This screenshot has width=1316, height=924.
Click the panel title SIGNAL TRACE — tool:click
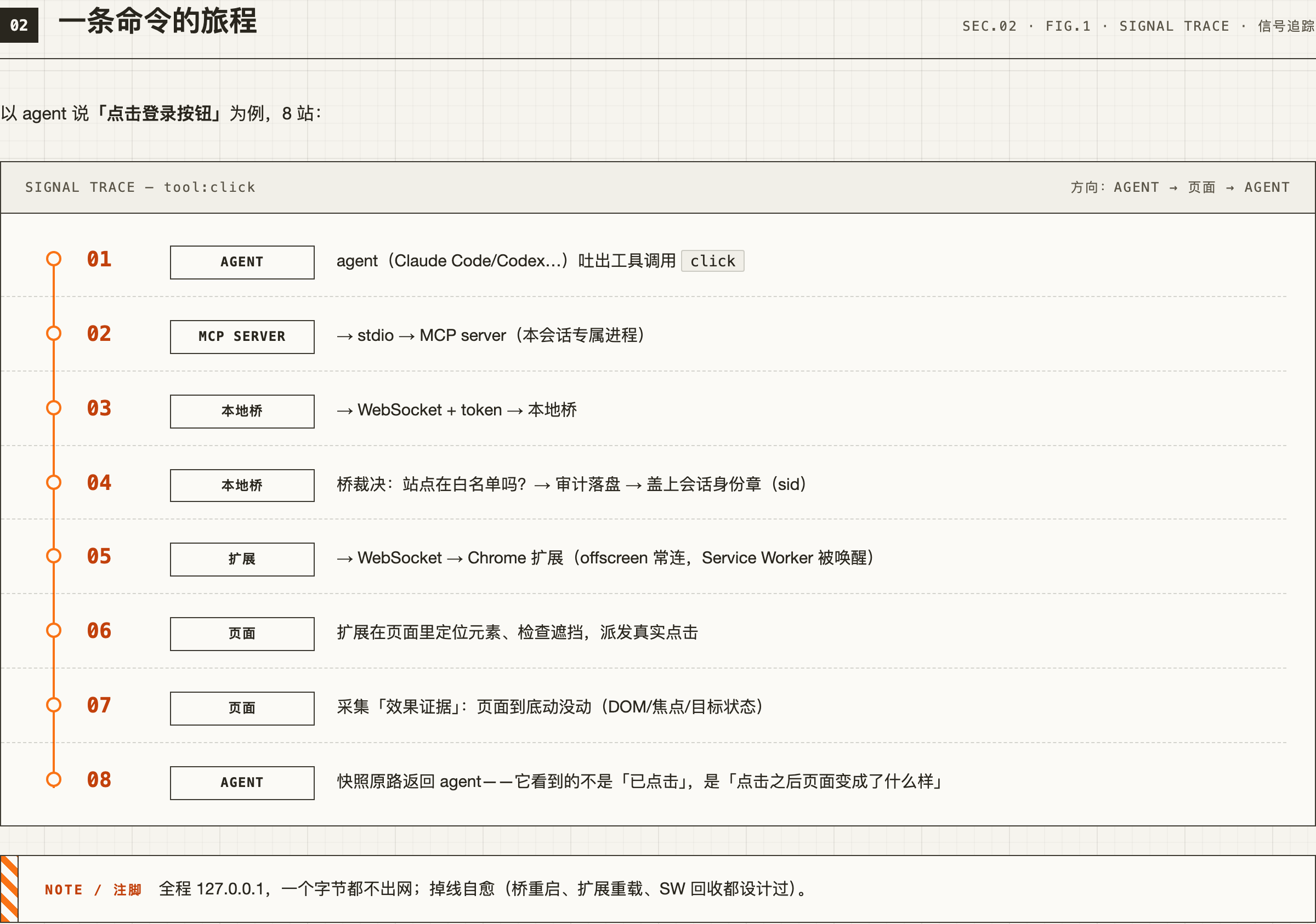pyautogui.click(x=140, y=187)
